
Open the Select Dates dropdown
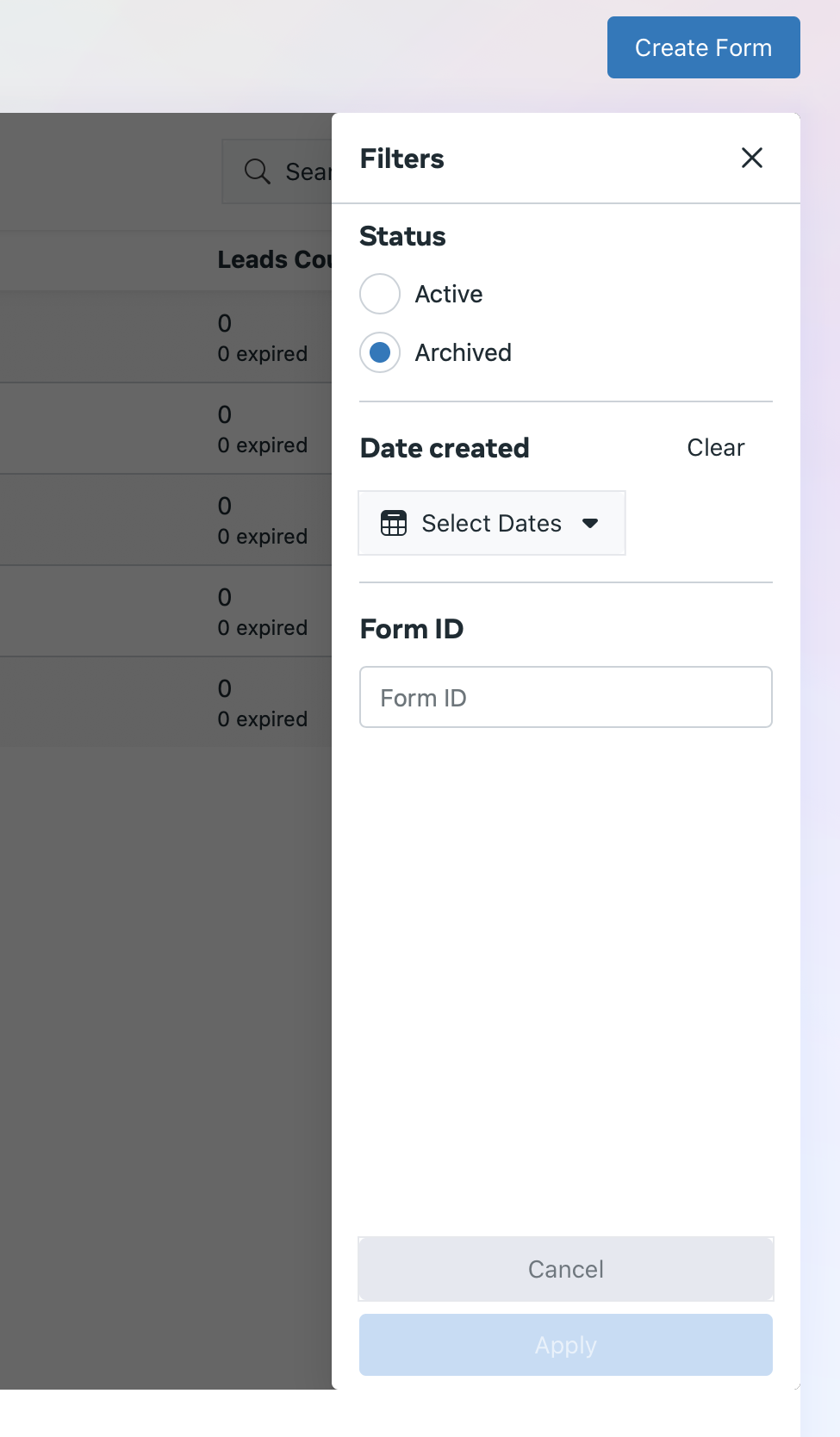[x=491, y=523]
